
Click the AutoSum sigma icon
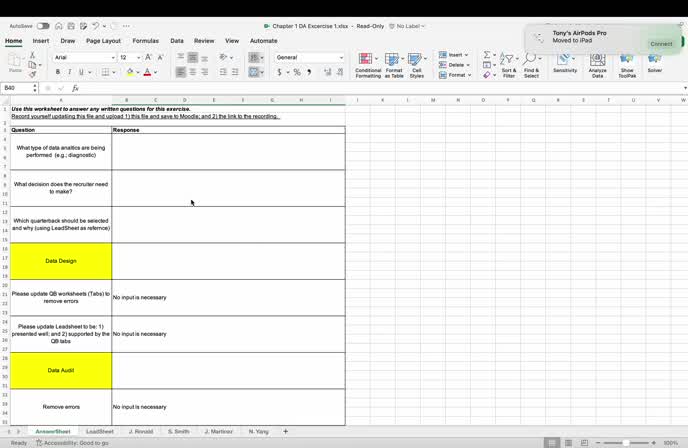click(487, 55)
